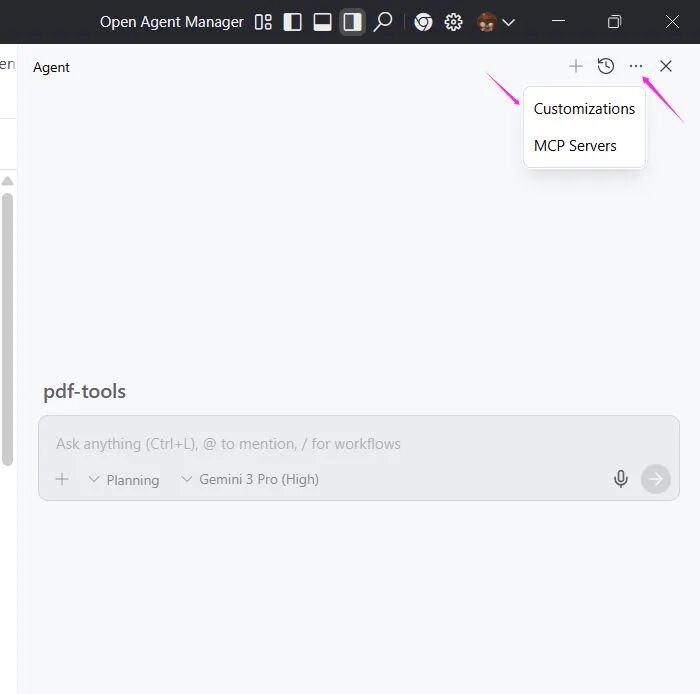Minimize the application window
Image resolution: width=700 pixels, height=694 pixels.
tap(558, 21)
